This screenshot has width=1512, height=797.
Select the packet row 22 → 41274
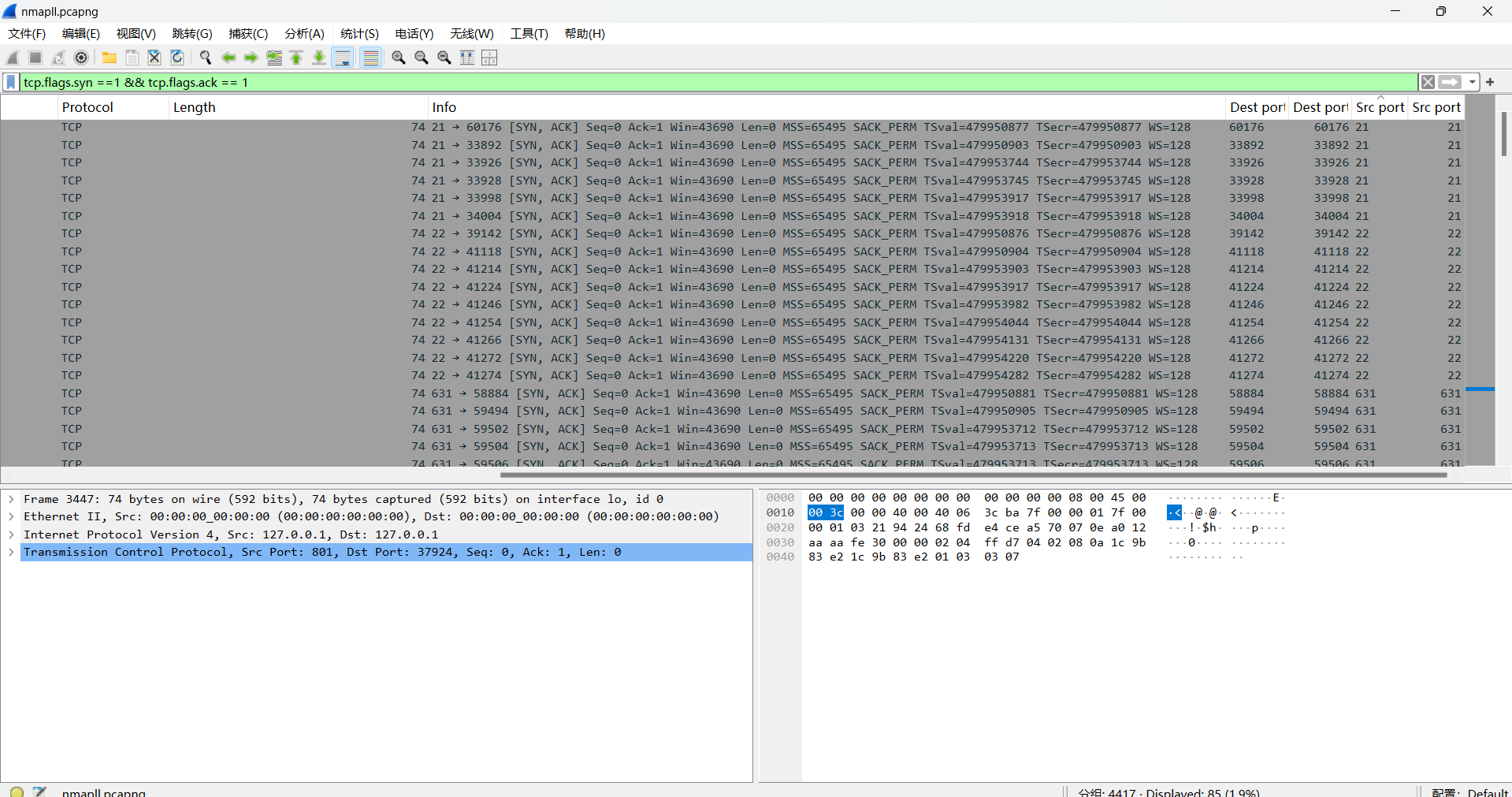733,375
